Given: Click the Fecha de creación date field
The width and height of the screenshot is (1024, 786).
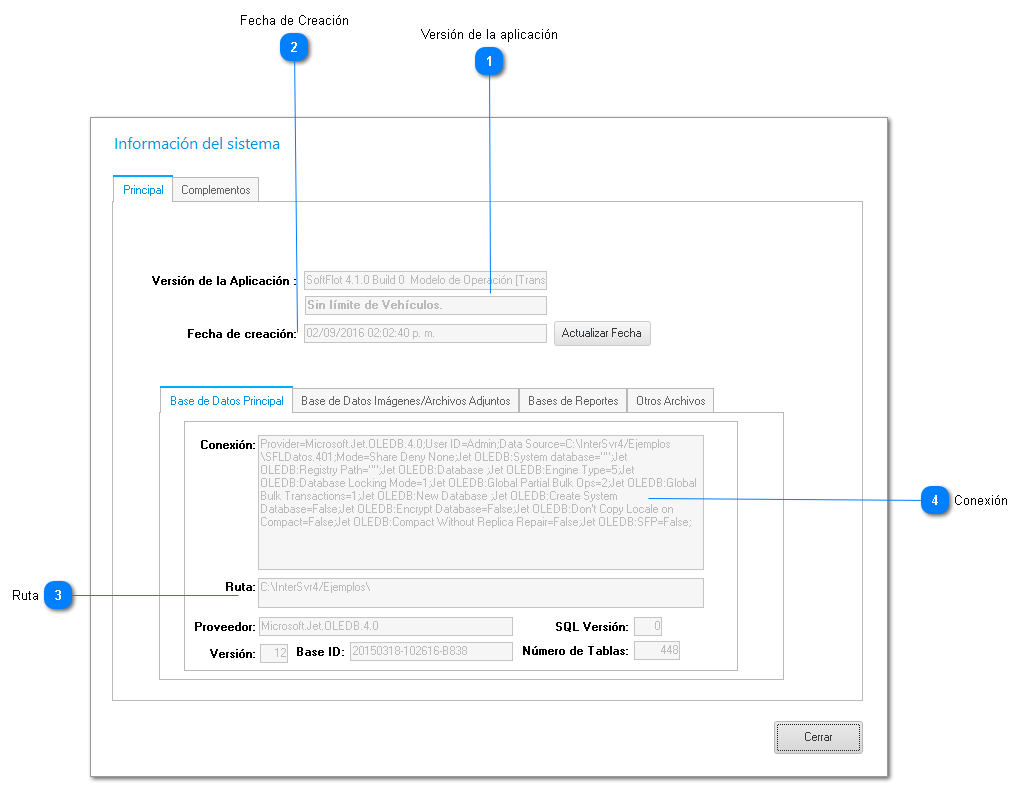Looking at the screenshot, I should [x=425, y=333].
